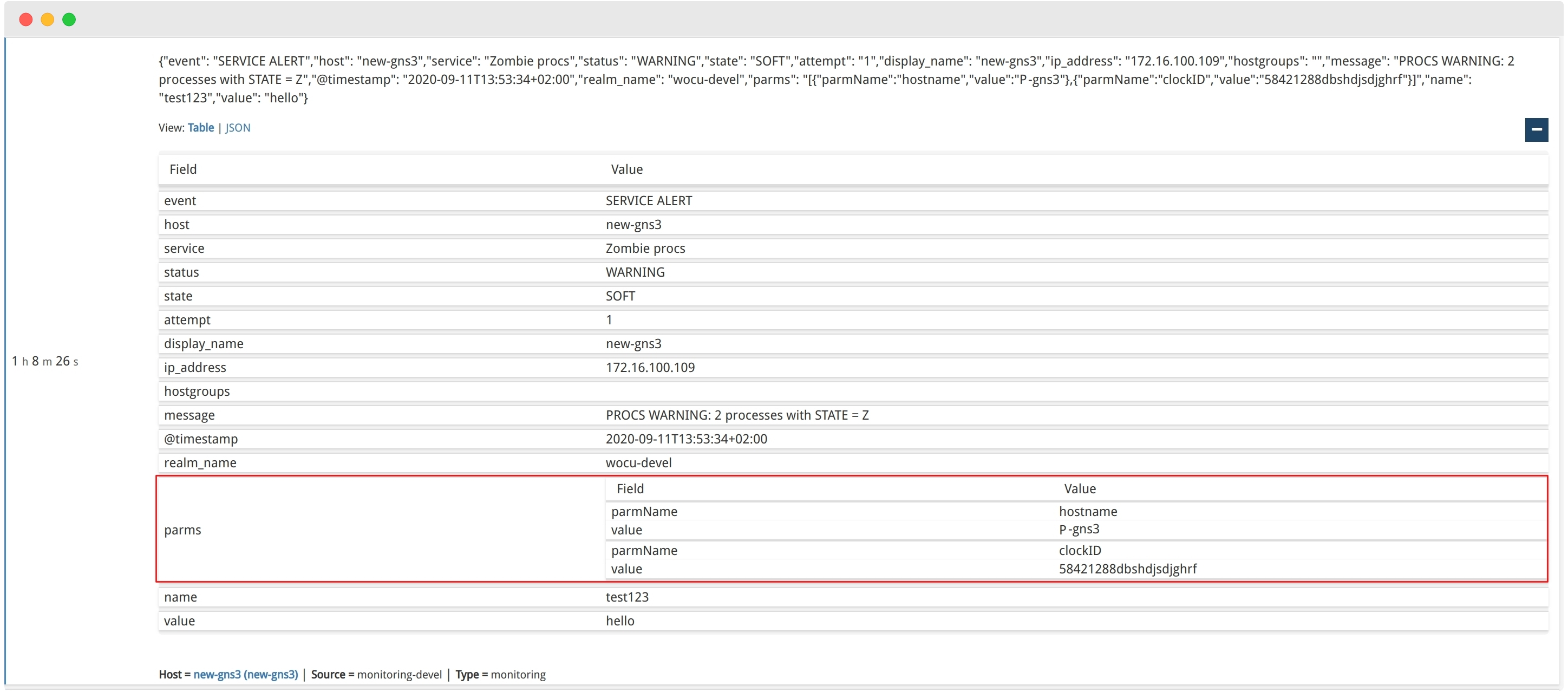Click the main Value column header
The height and width of the screenshot is (692, 1568).
(626, 169)
